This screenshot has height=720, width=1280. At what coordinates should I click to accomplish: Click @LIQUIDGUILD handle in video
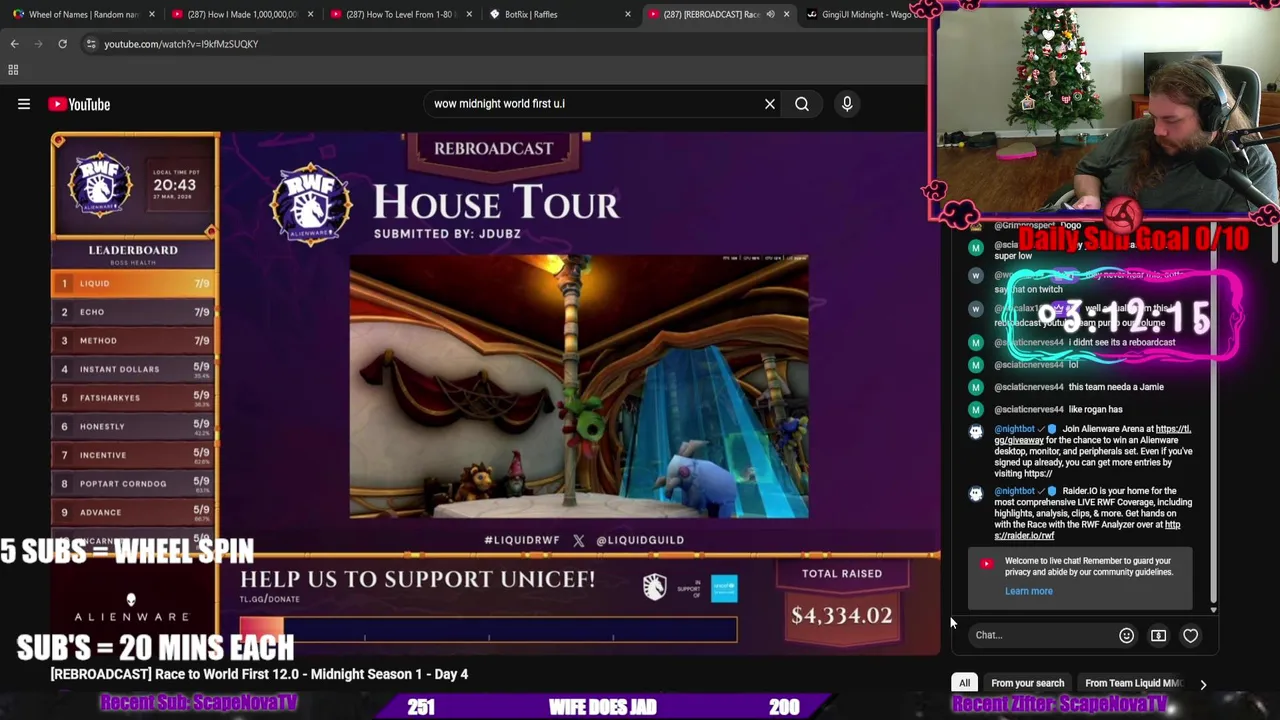click(x=640, y=540)
